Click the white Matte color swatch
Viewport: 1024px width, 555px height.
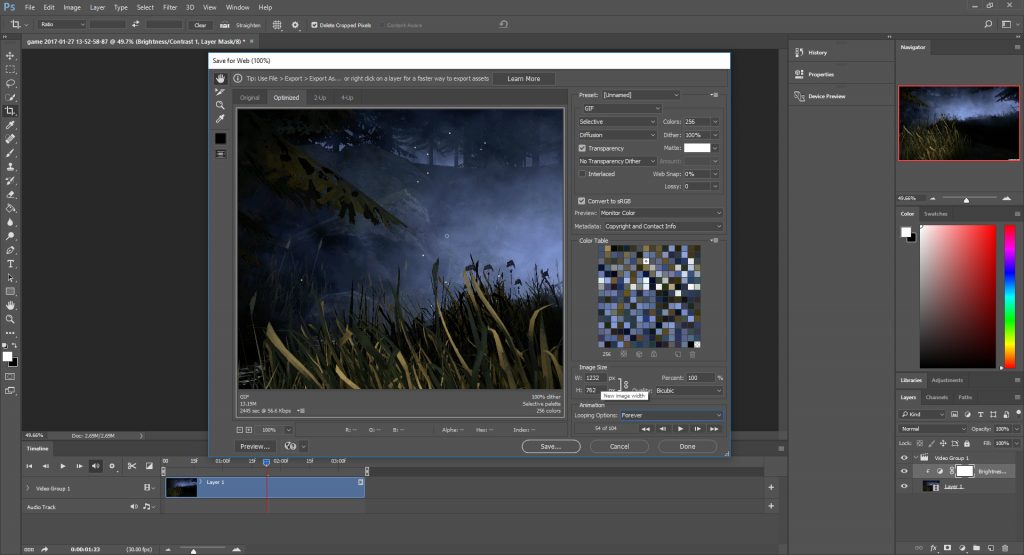pyautogui.click(x=697, y=148)
